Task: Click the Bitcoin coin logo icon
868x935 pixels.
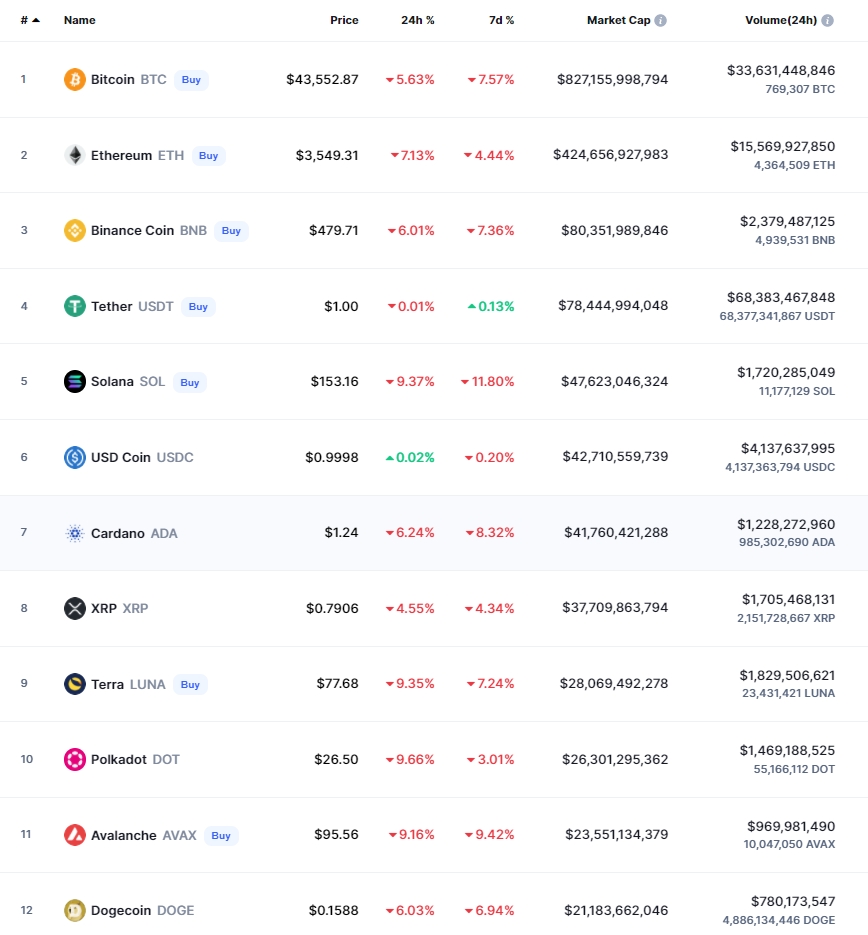Action: 75,79
